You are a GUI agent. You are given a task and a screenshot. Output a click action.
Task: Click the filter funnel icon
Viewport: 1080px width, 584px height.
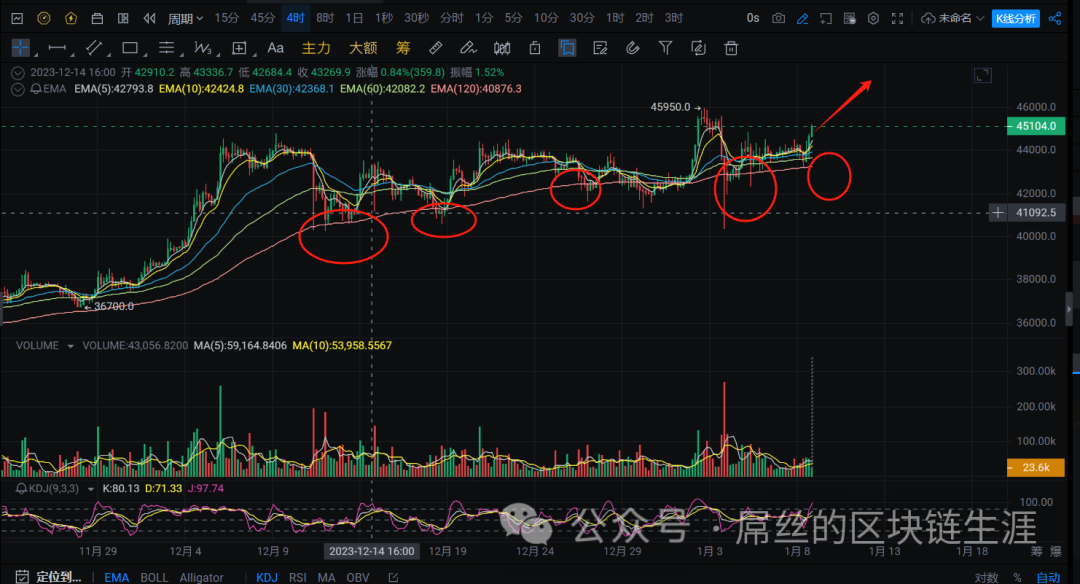point(665,48)
